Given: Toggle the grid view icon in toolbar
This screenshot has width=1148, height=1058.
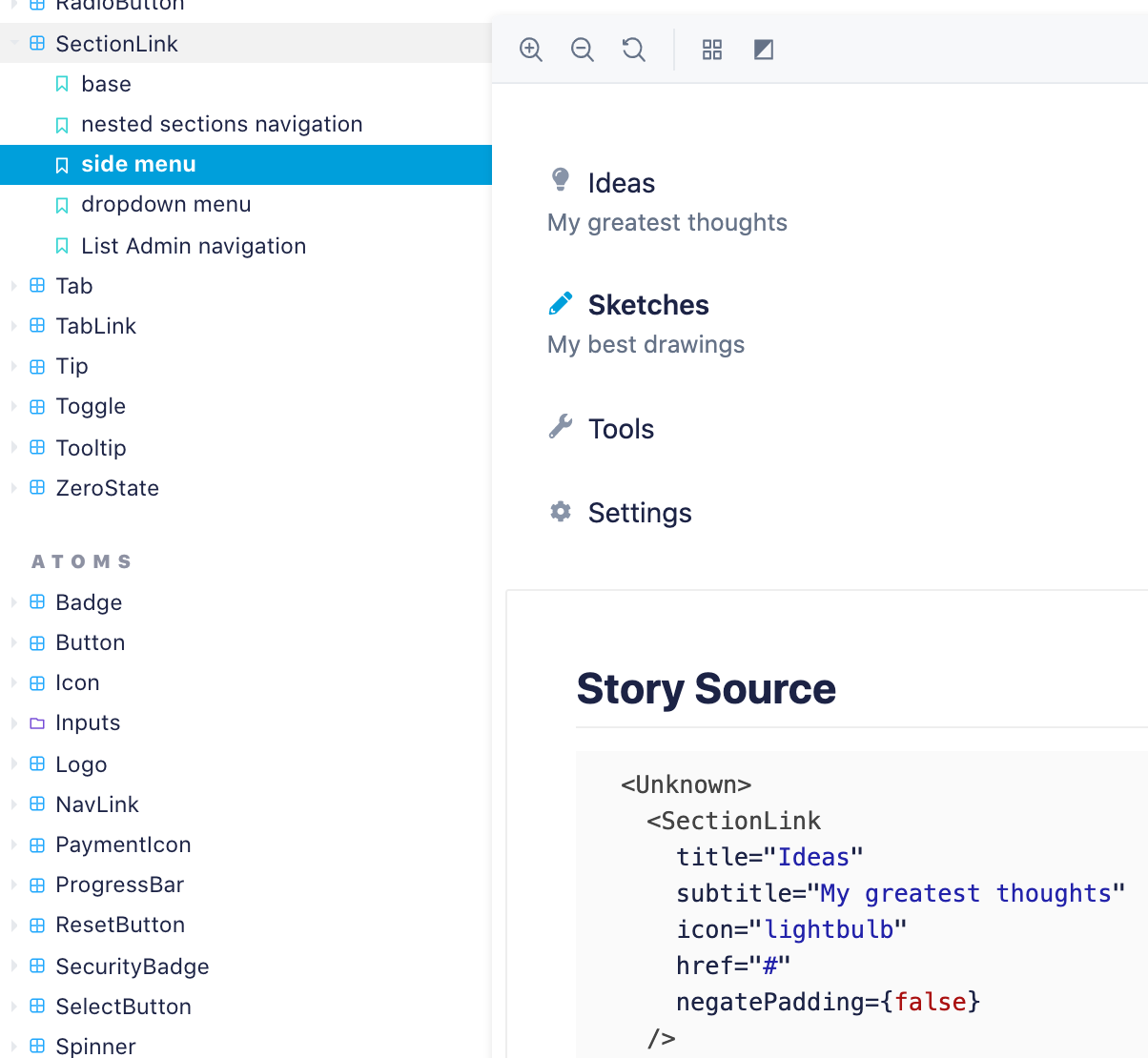Looking at the screenshot, I should click(x=712, y=50).
